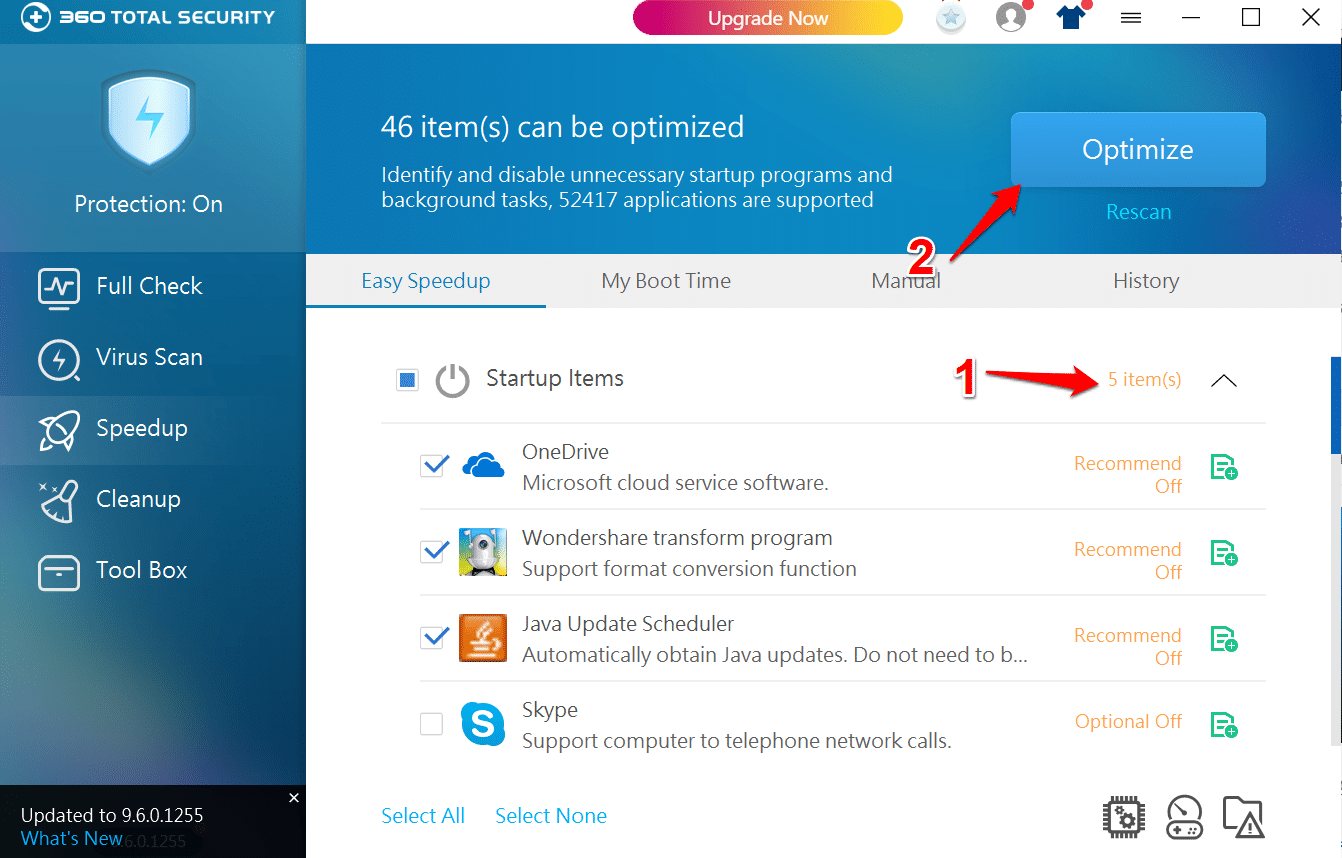Screen dimensions: 1342x858
Task: Collapse the Startup Items section chevron
Action: point(1223,380)
